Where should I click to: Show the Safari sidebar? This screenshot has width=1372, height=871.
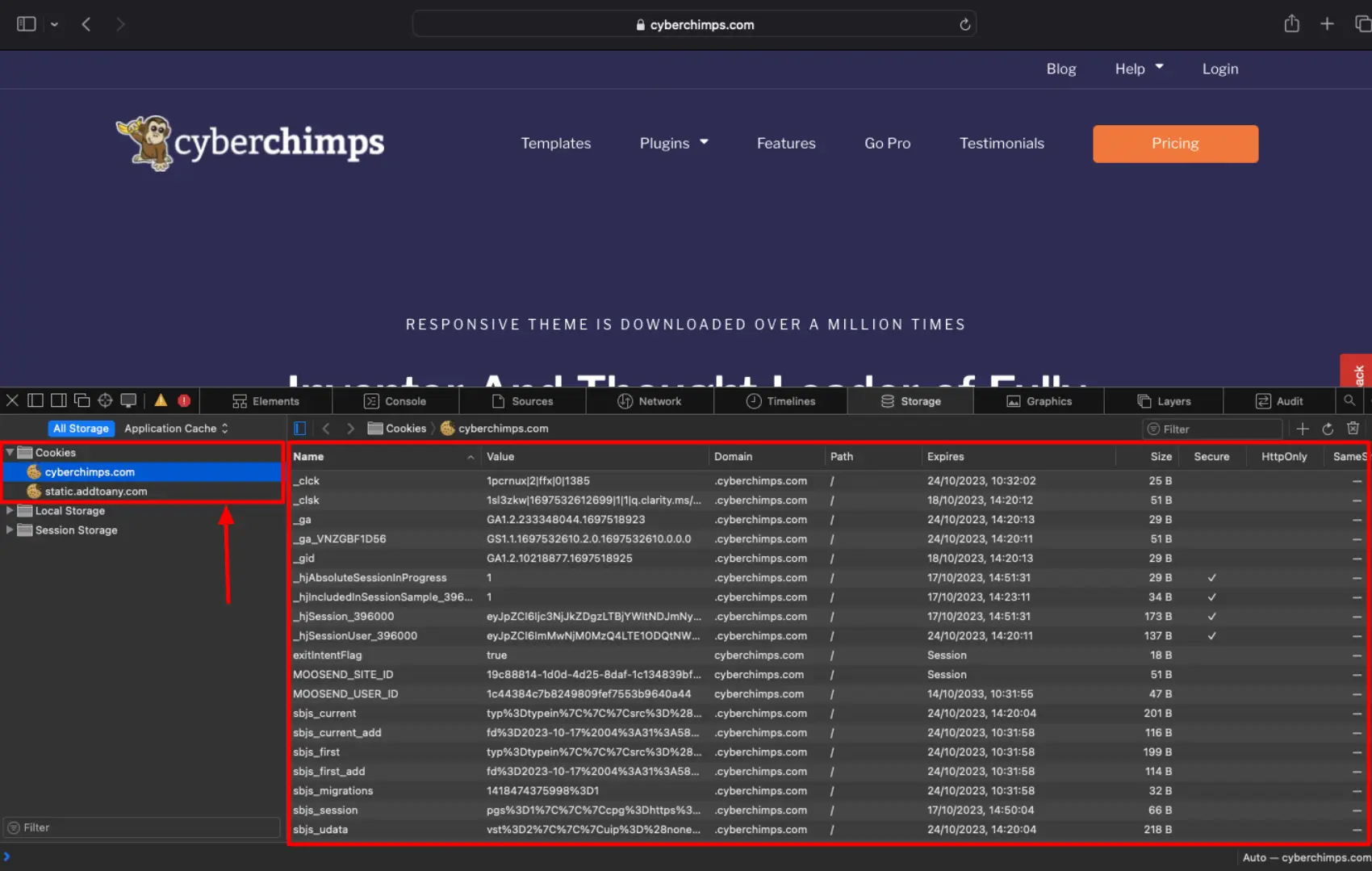pyautogui.click(x=27, y=24)
